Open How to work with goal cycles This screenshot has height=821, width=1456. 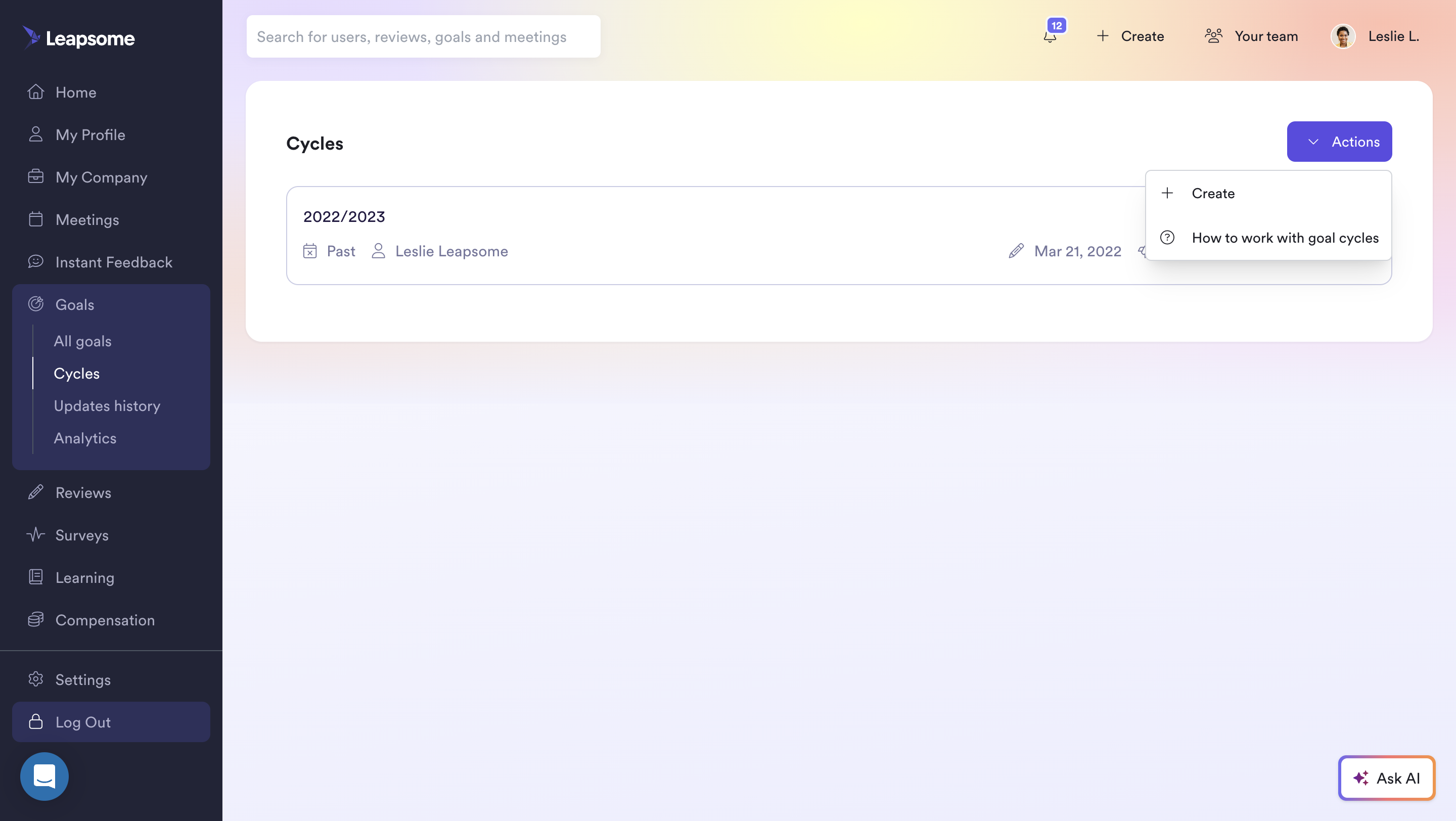point(1268,237)
